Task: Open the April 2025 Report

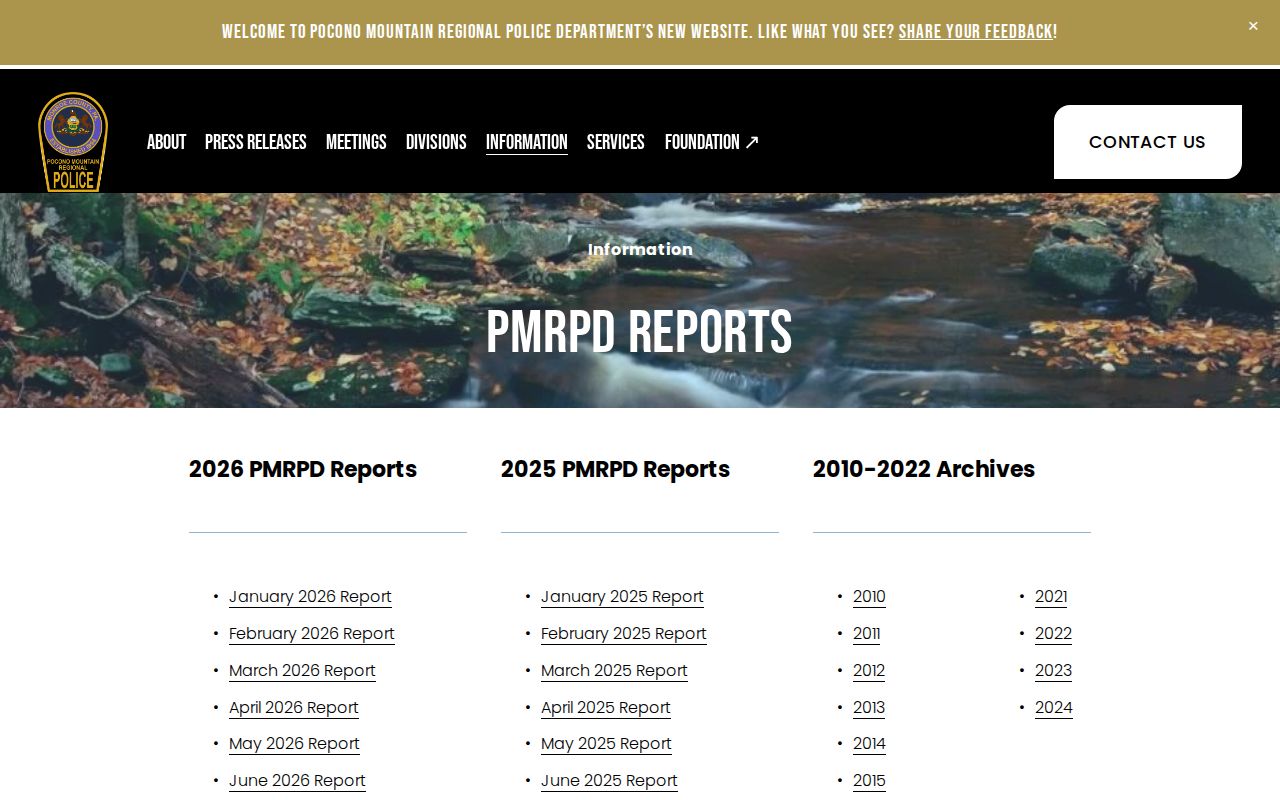Action: [x=606, y=708]
